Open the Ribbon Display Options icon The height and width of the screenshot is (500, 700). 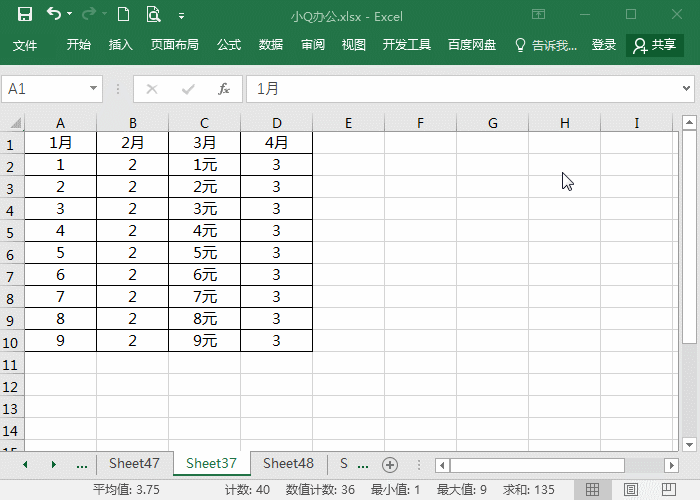[x=538, y=15]
